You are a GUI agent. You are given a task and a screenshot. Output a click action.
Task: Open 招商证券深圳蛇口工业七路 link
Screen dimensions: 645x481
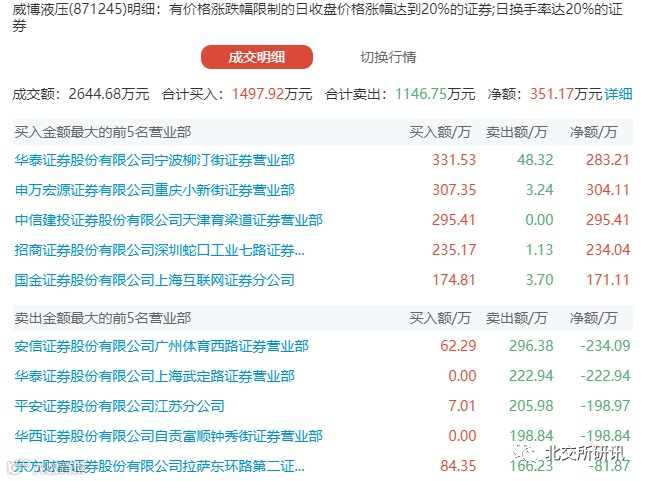160,250
